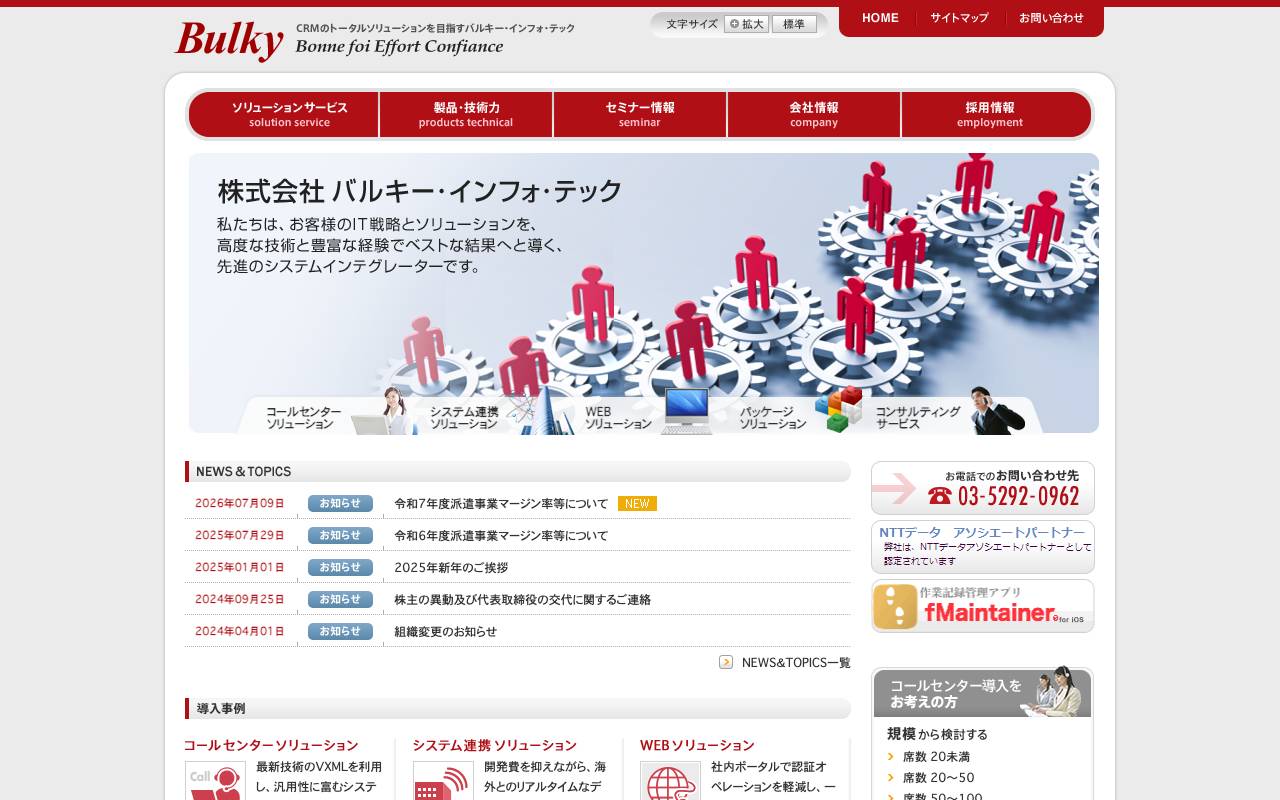This screenshot has height=800, width=1280.
Task: Open 株主の異動及び代表取締役の交代 news
Action: 523,600
